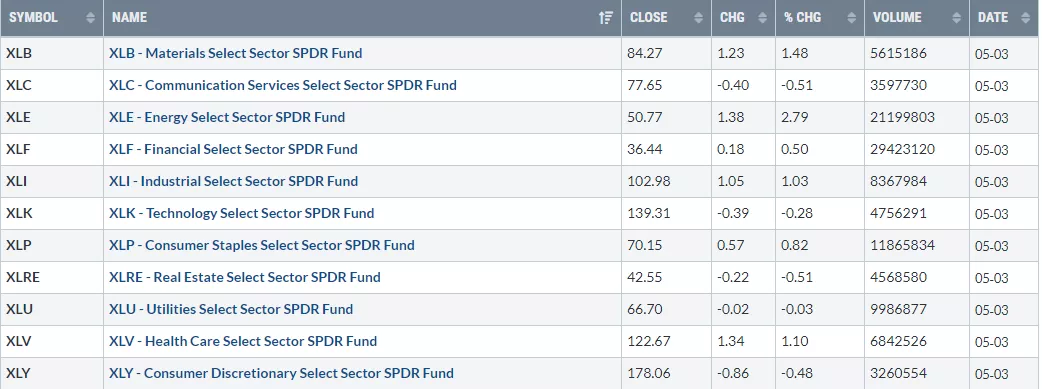Sort by VOLUME using its arrows

click(956, 18)
